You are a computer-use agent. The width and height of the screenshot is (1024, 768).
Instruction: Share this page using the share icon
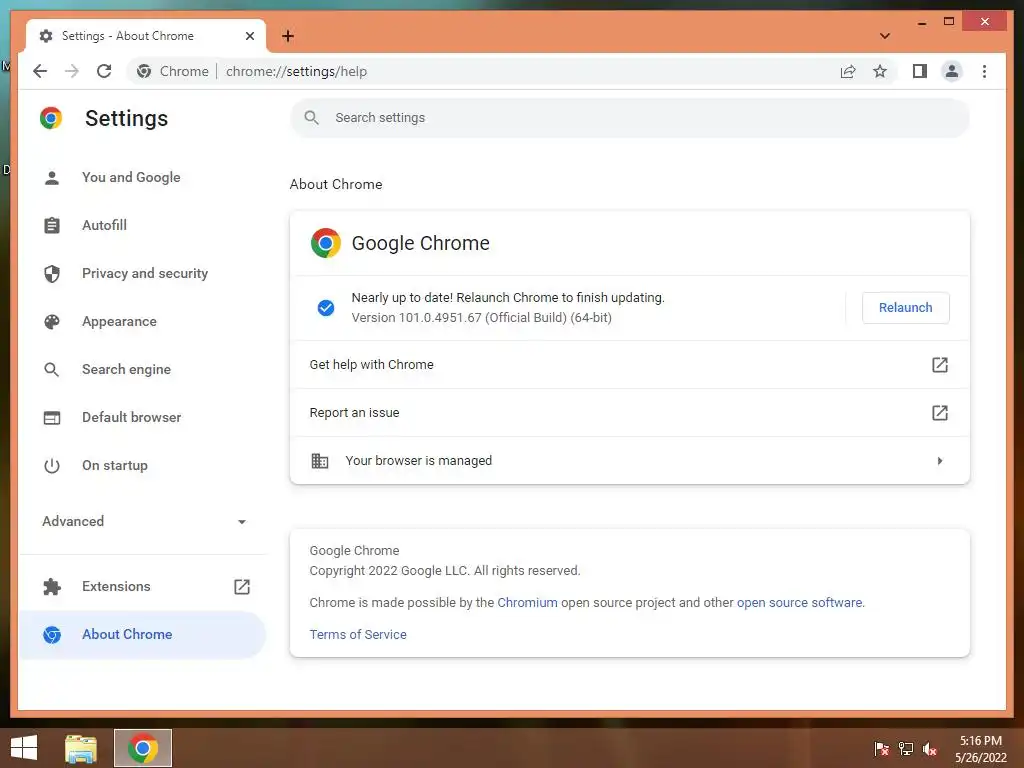pyautogui.click(x=848, y=71)
